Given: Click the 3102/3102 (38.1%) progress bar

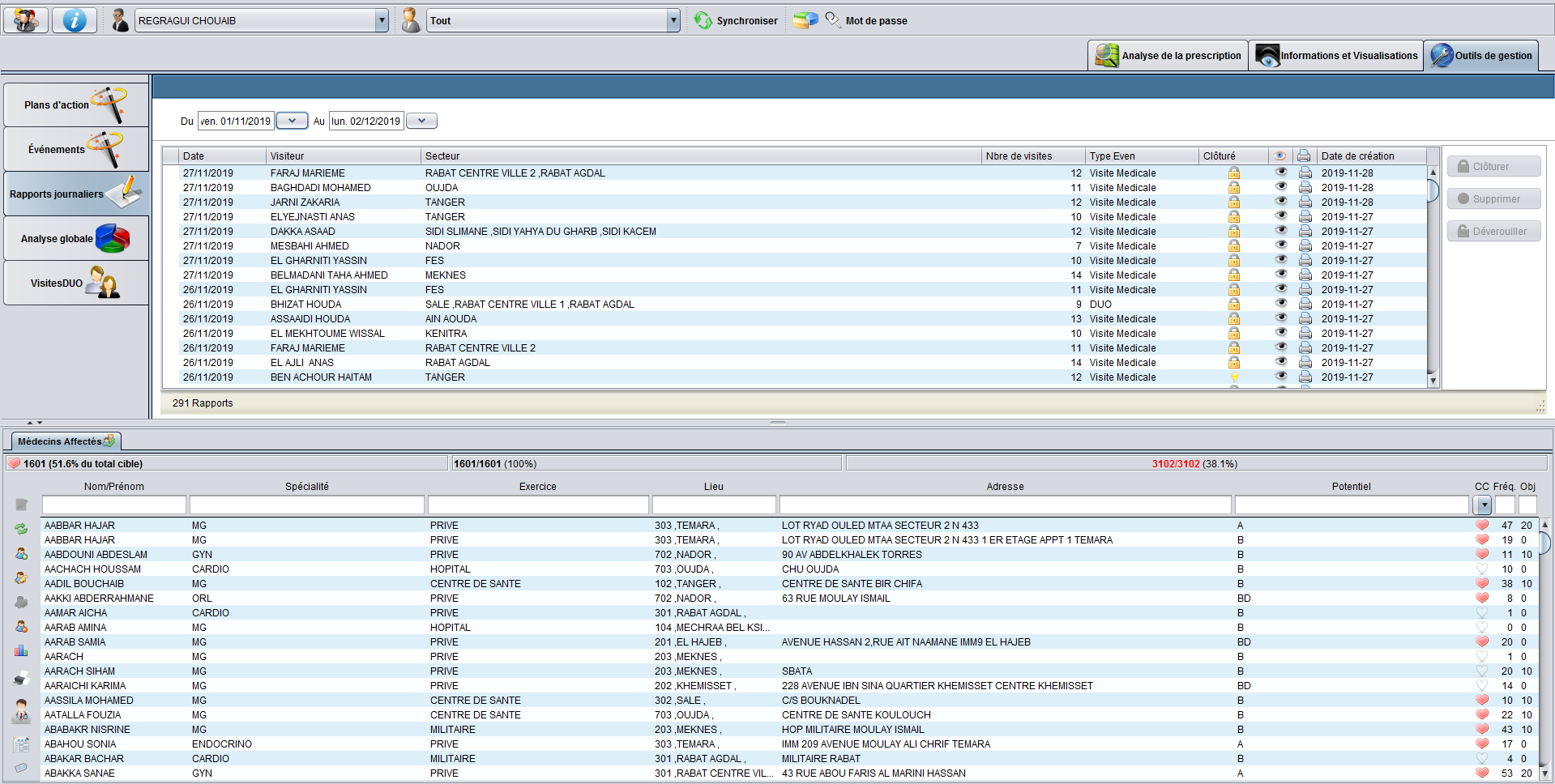Looking at the screenshot, I should coord(1196,463).
